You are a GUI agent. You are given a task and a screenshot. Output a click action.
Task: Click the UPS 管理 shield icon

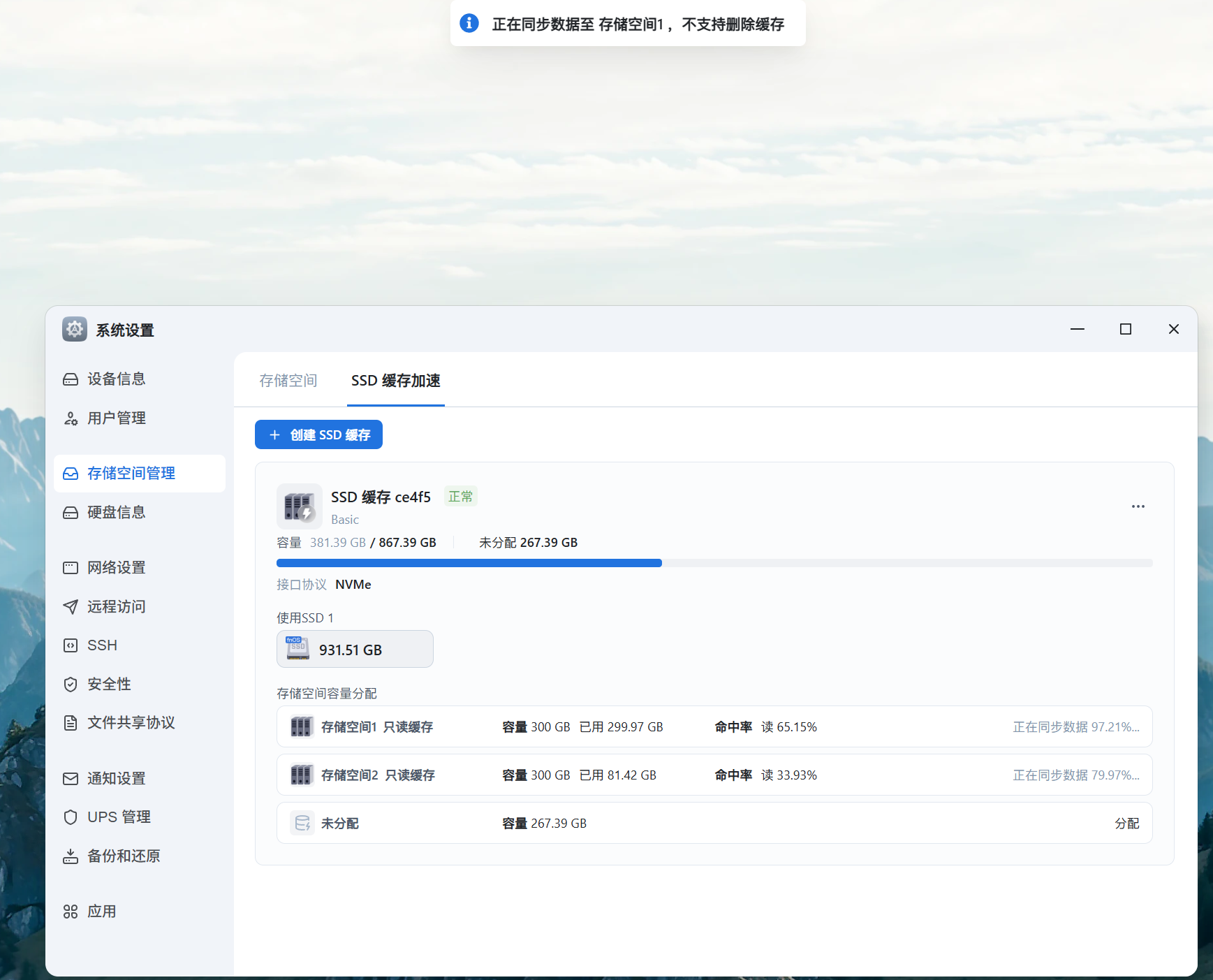[71, 817]
